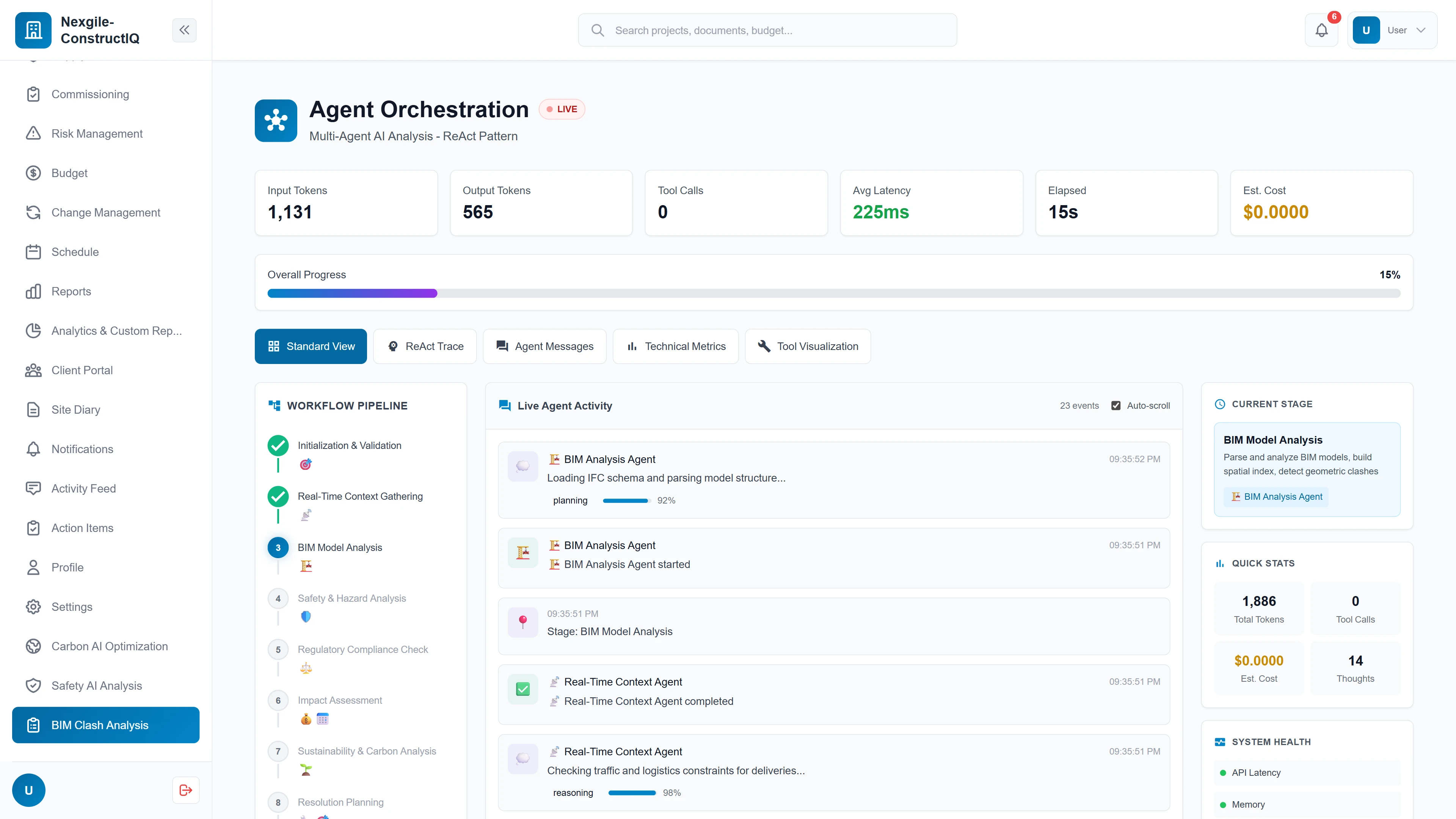Collapse the left sidebar with the chevron

(x=184, y=30)
